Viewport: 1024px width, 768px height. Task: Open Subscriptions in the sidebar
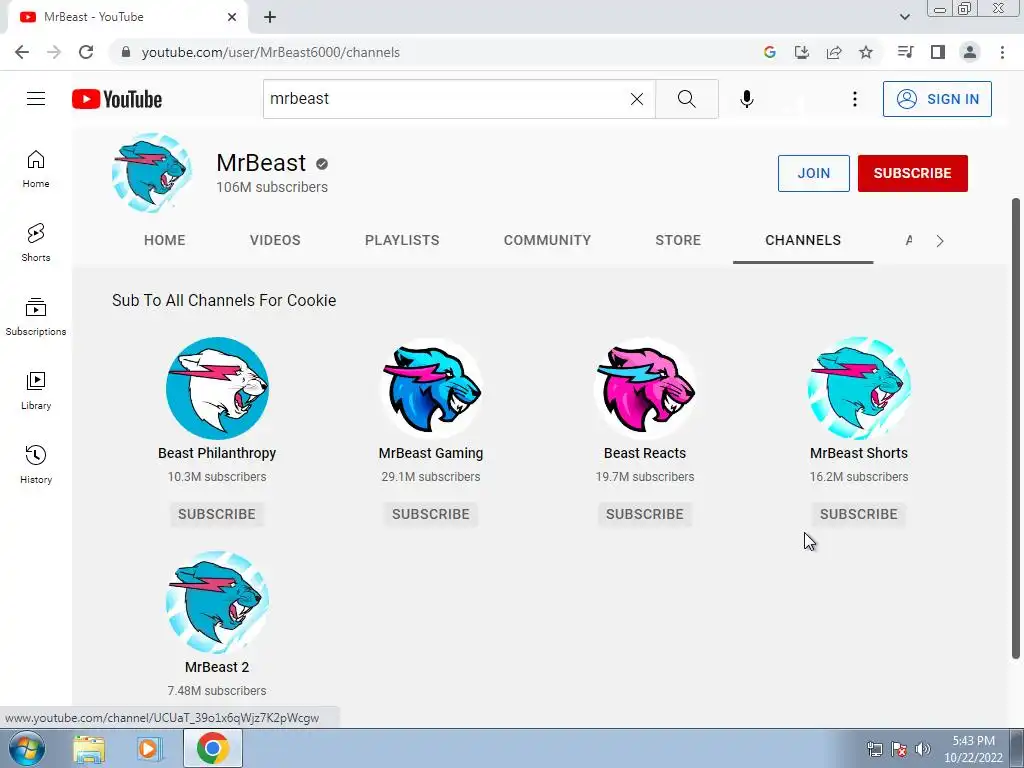36,317
